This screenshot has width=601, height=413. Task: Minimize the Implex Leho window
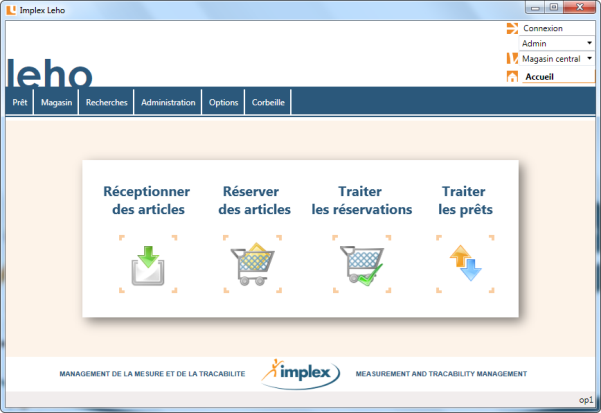[535, 7]
